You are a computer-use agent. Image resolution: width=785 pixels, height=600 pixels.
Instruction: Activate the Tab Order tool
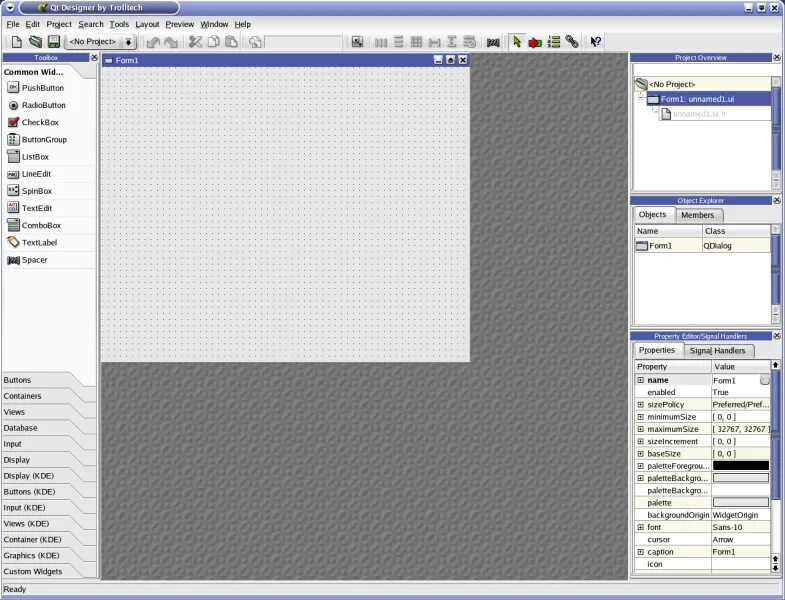coord(554,42)
